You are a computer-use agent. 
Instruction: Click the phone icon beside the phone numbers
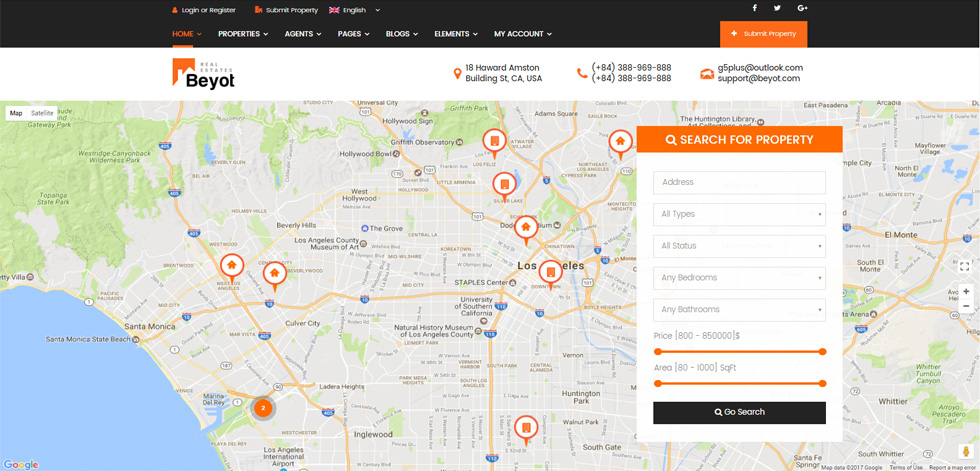[x=582, y=73]
